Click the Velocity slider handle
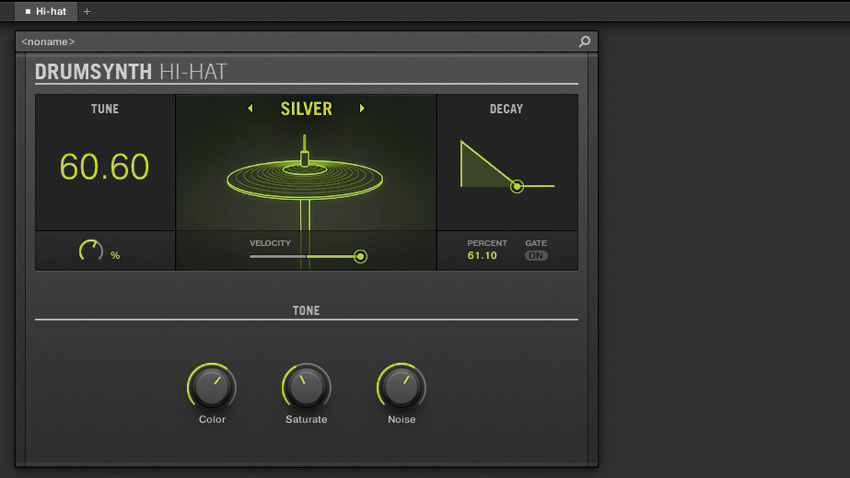850x478 pixels. tap(360, 256)
